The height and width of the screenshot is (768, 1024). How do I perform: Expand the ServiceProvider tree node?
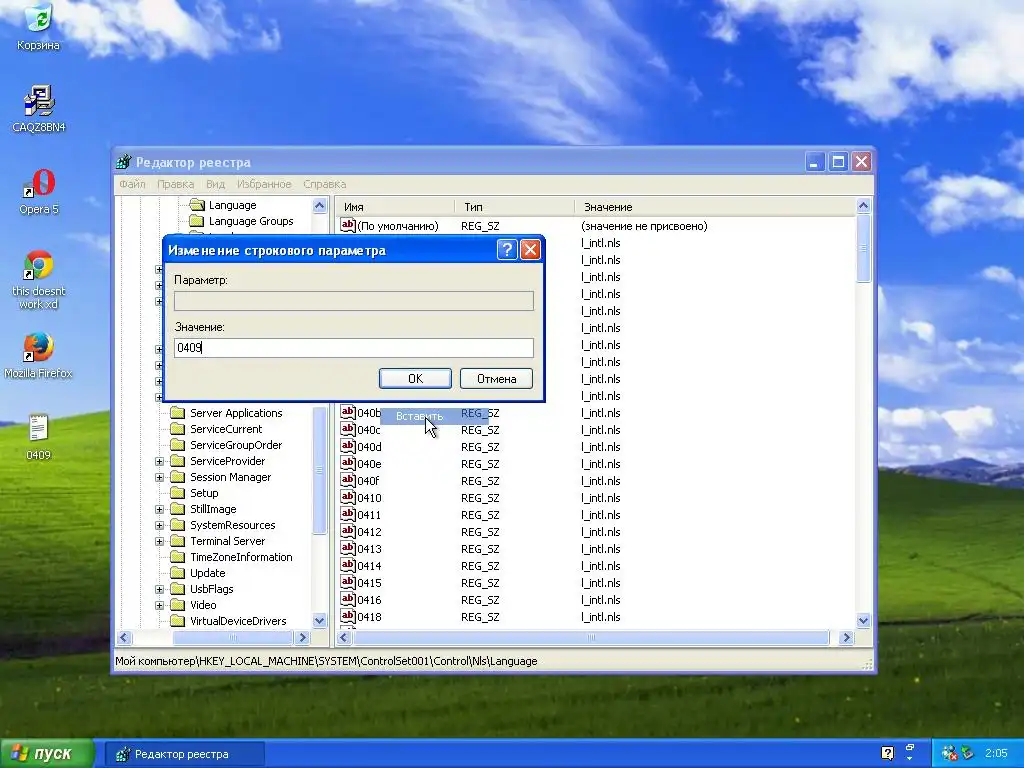(159, 461)
